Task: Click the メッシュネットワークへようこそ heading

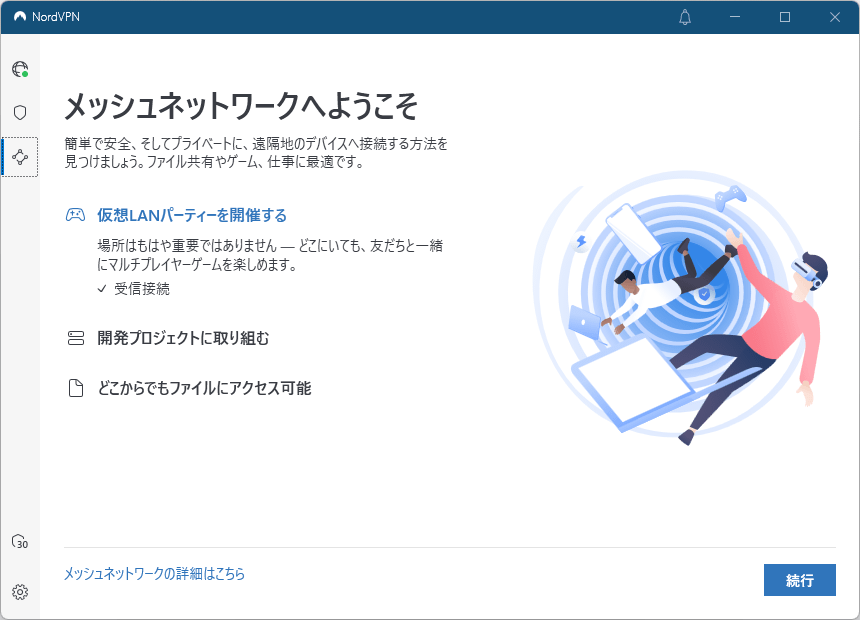Action: (x=241, y=106)
